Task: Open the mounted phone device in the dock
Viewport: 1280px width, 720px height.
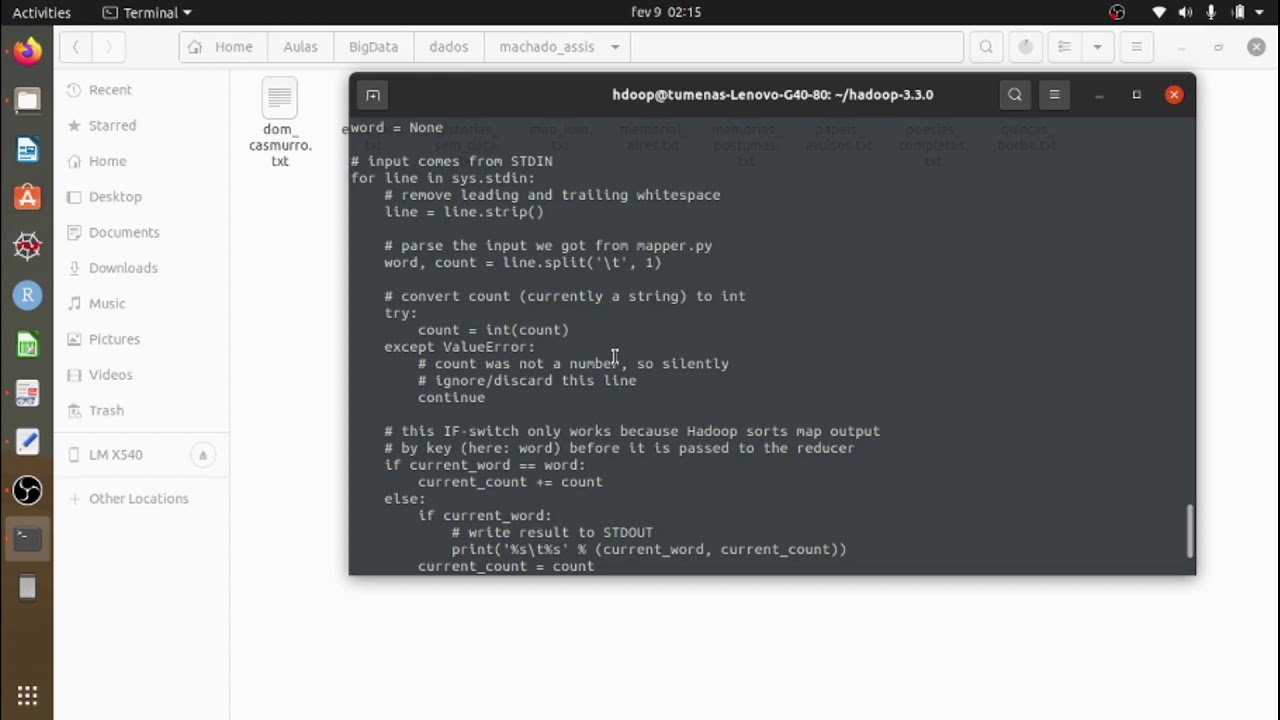Action: pyautogui.click(x=27, y=588)
